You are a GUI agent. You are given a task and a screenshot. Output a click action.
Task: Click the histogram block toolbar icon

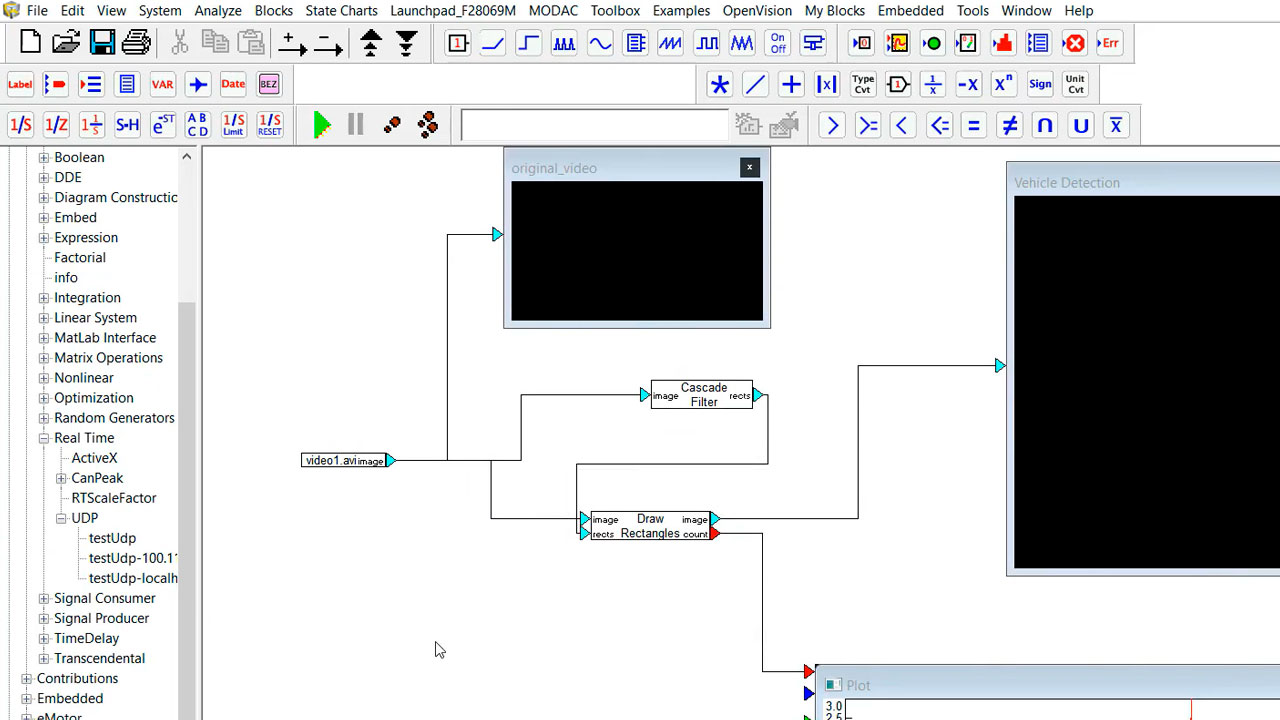(x=1002, y=44)
